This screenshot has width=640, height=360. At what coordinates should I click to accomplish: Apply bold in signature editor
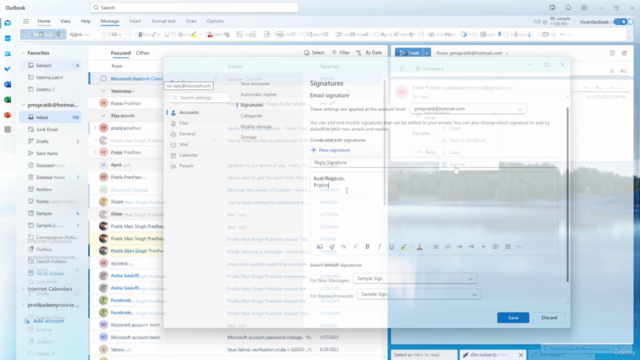click(x=367, y=247)
